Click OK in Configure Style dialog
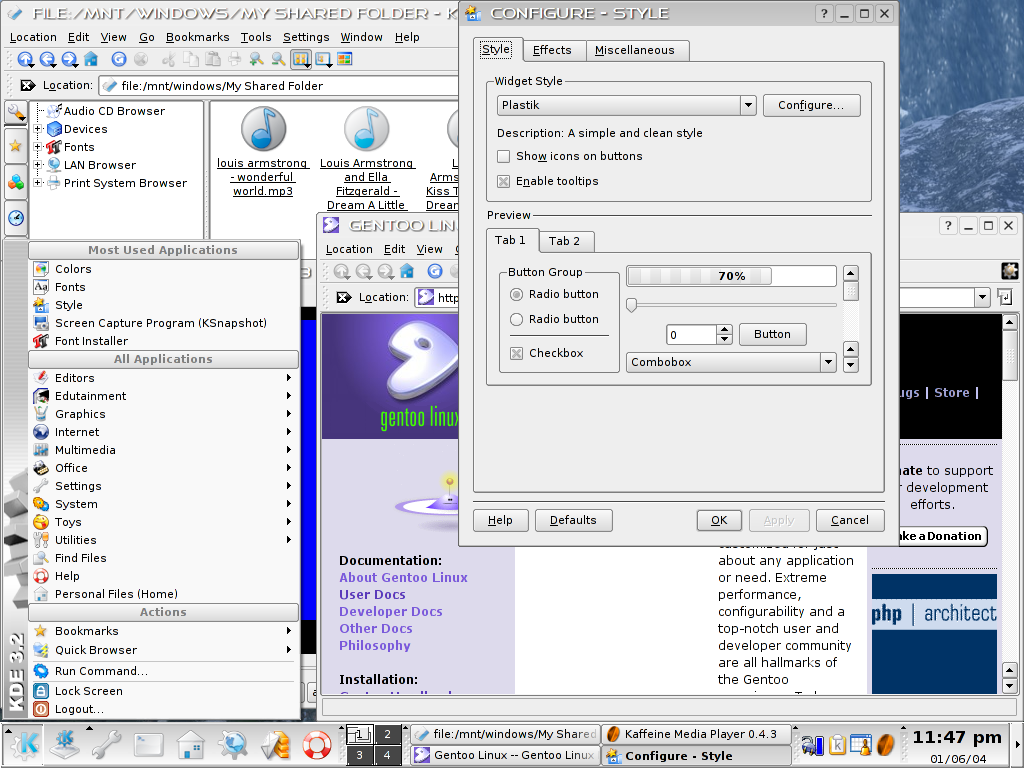This screenshot has height=768, width=1024. 719,520
